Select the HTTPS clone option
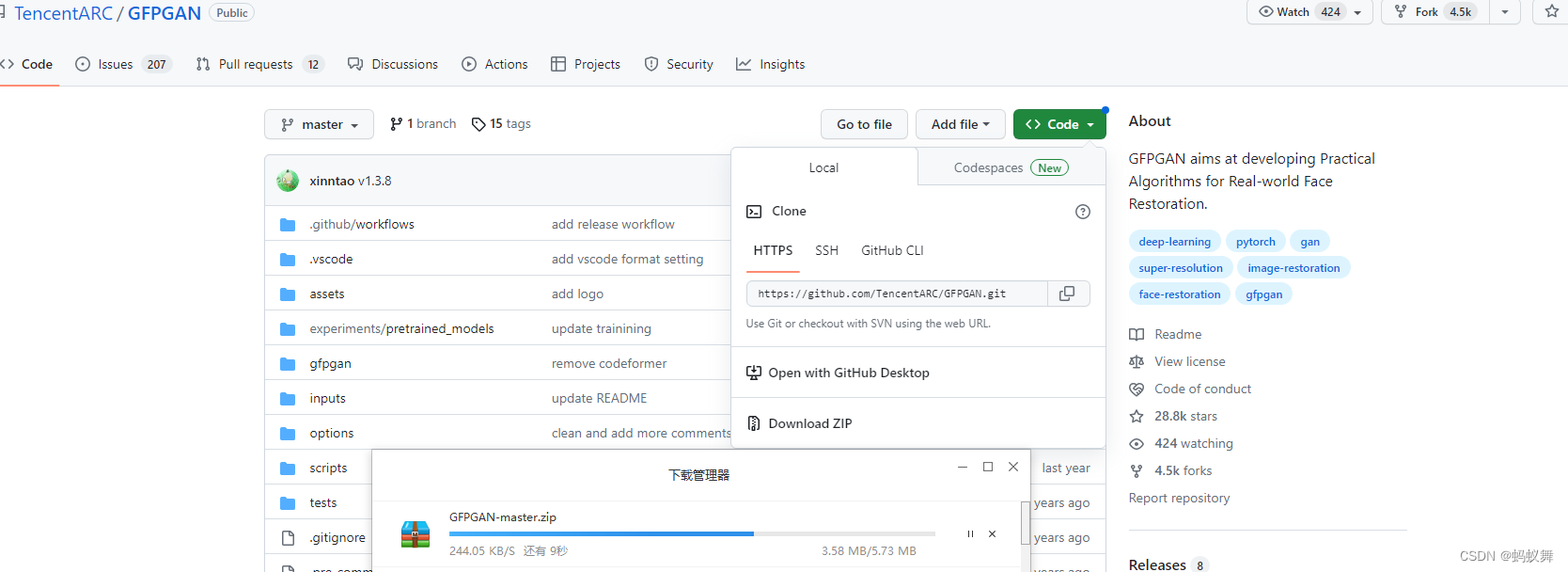The width and height of the screenshot is (1568, 572). 773,250
